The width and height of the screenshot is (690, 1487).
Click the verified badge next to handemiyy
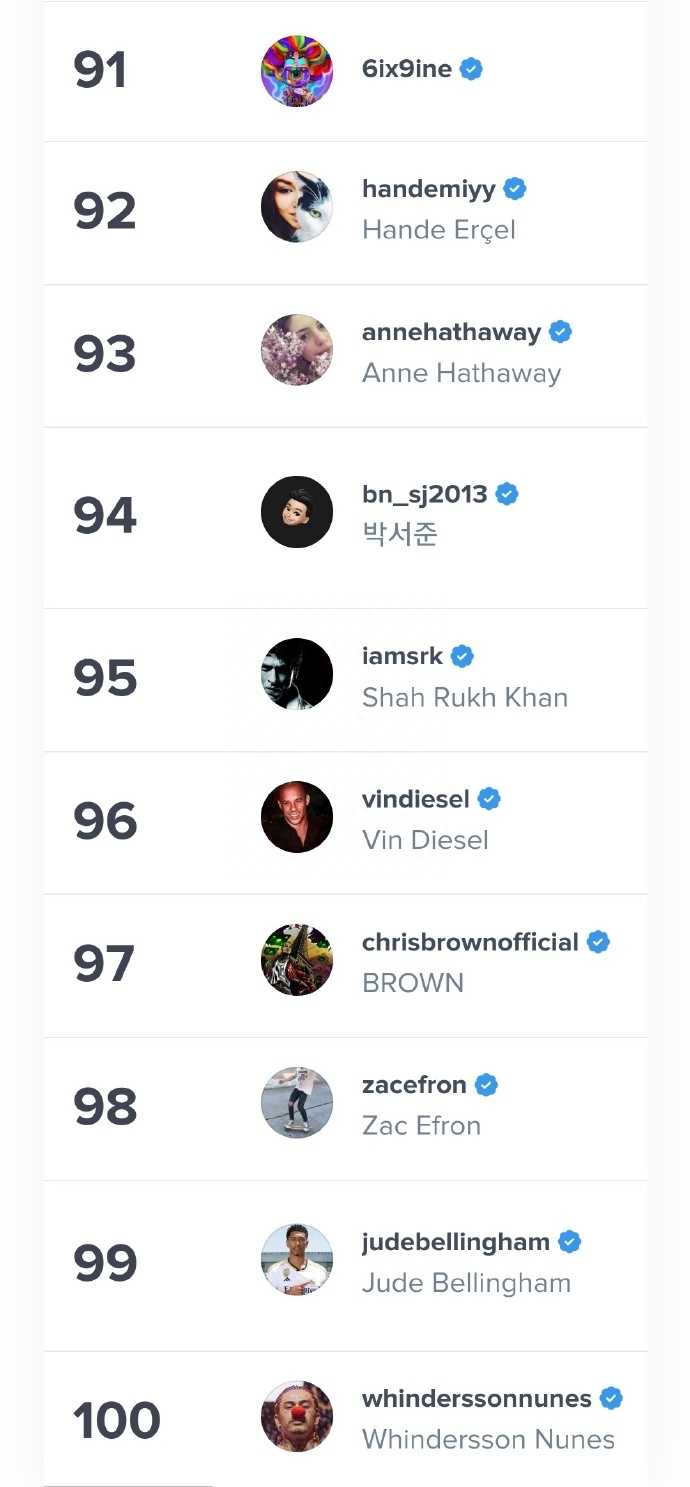[x=515, y=189]
